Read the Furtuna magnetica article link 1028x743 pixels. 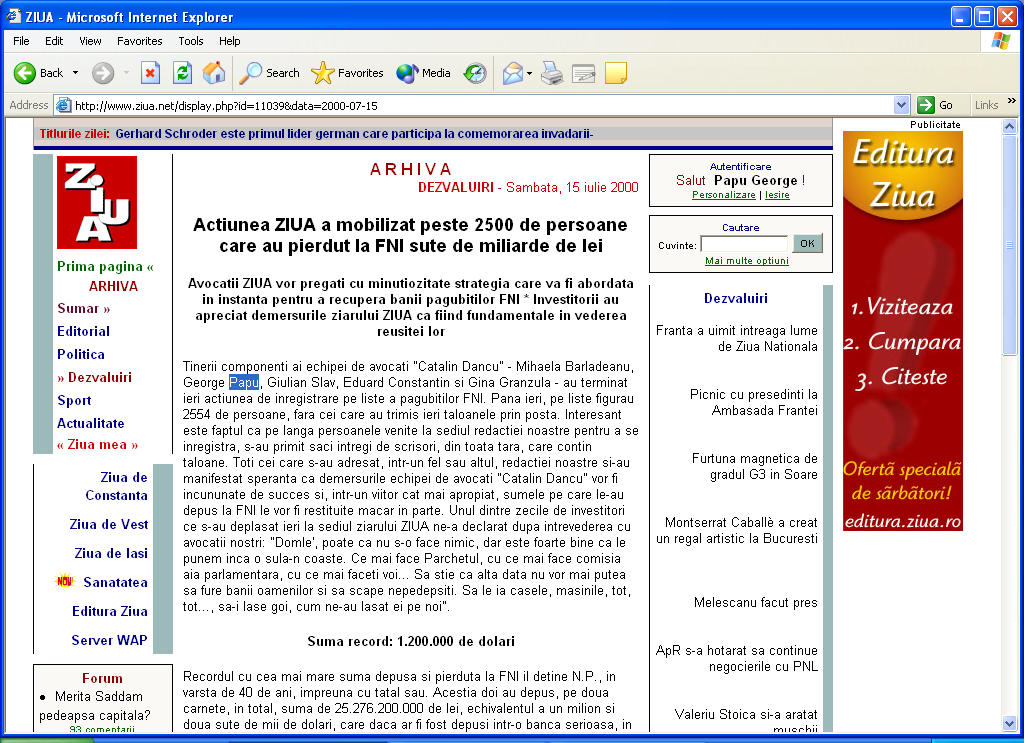point(755,466)
